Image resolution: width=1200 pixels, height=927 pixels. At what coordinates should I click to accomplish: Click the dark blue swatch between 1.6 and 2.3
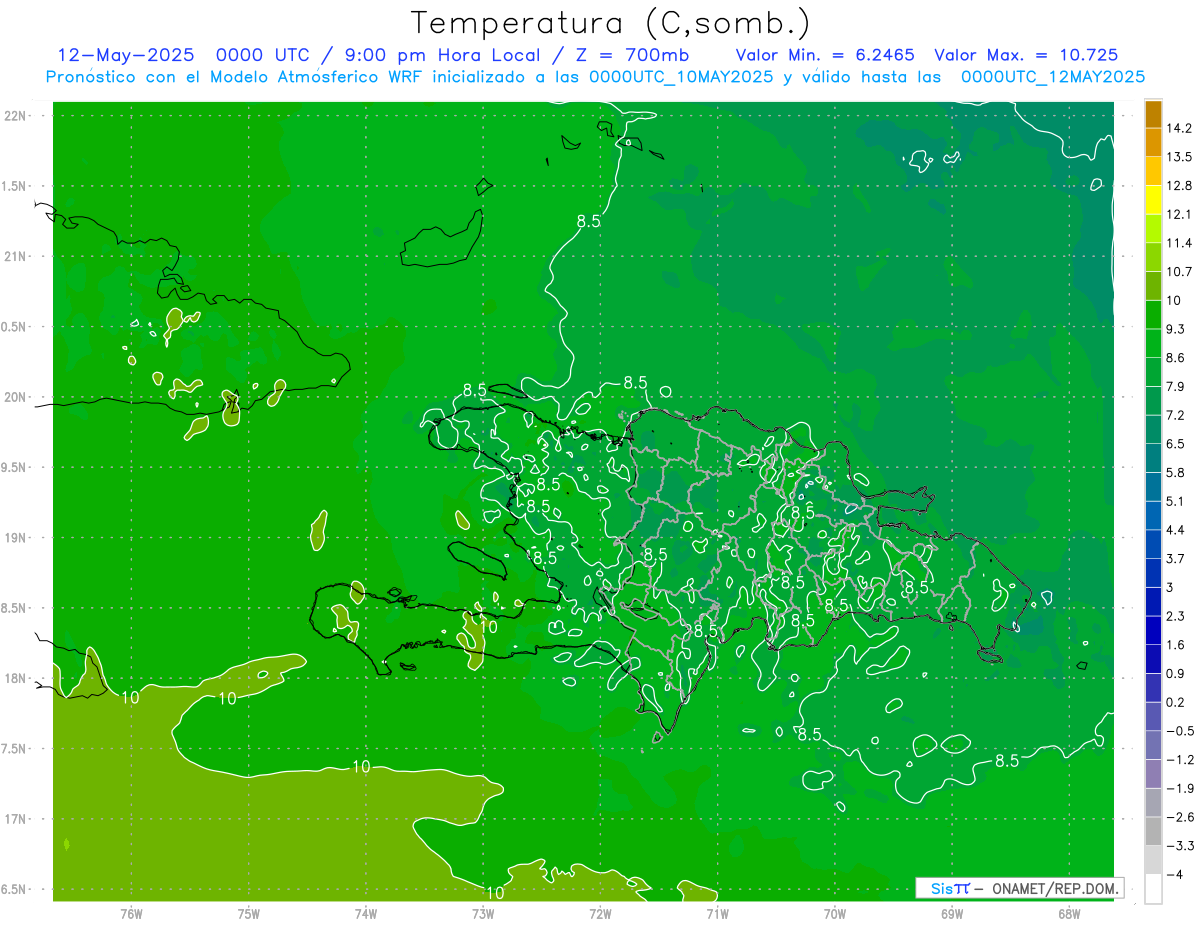tap(1153, 630)
